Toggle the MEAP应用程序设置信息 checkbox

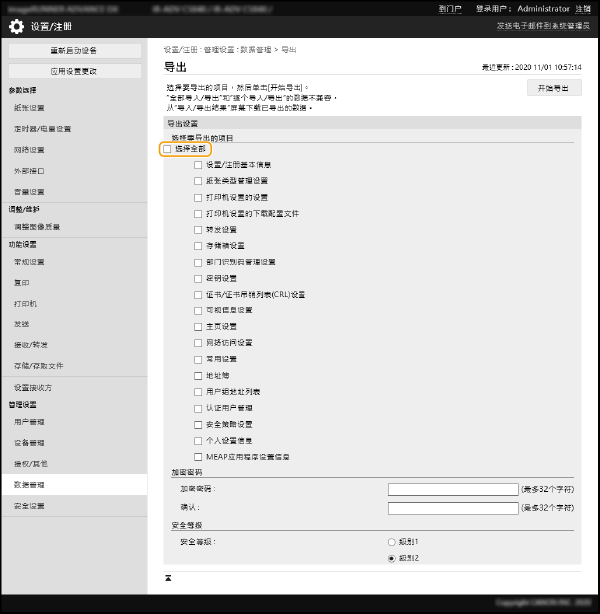pyautogui.click(x=198, y=456)
